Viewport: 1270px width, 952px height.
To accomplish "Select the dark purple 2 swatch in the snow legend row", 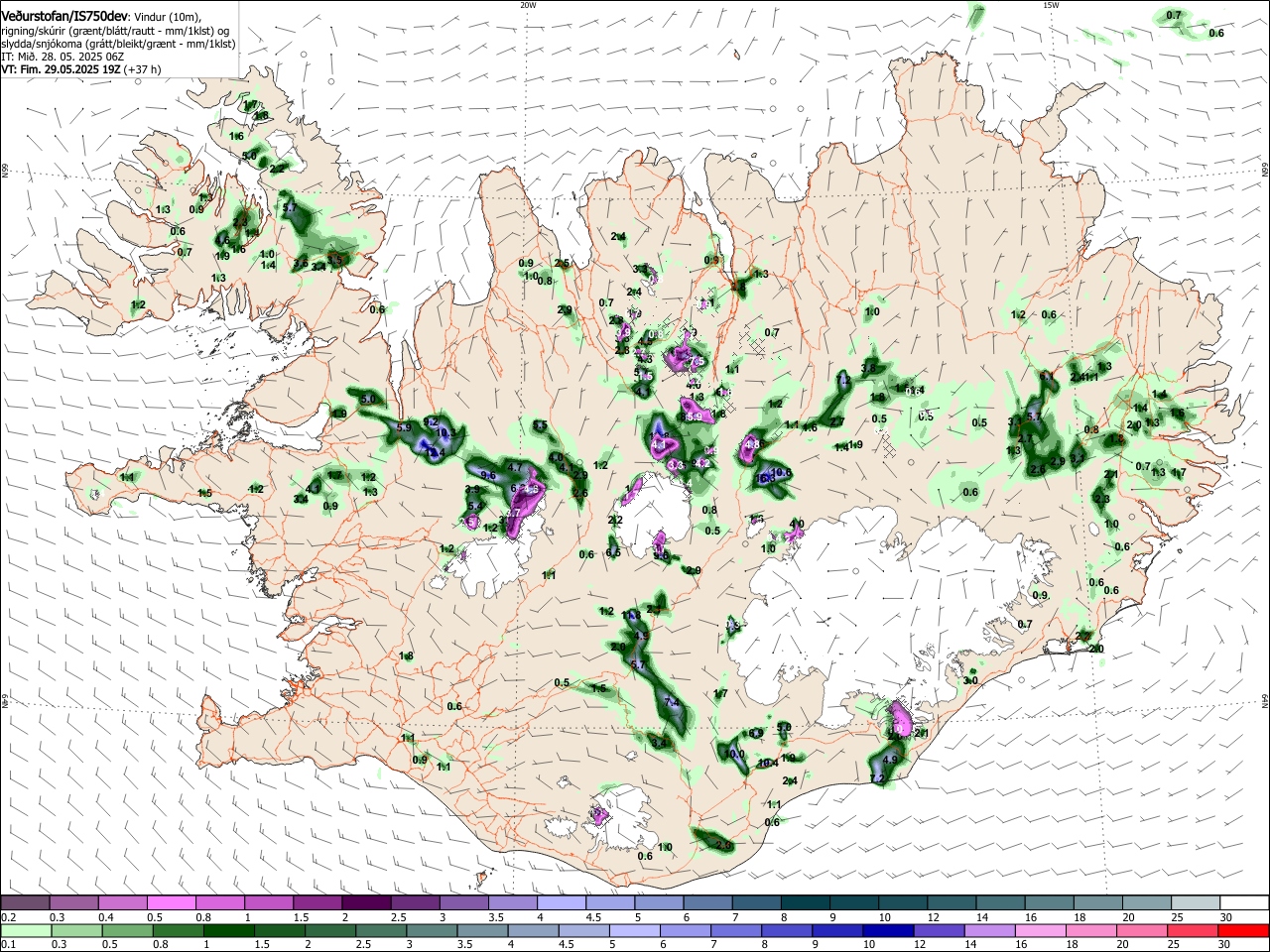I will 366,903.
